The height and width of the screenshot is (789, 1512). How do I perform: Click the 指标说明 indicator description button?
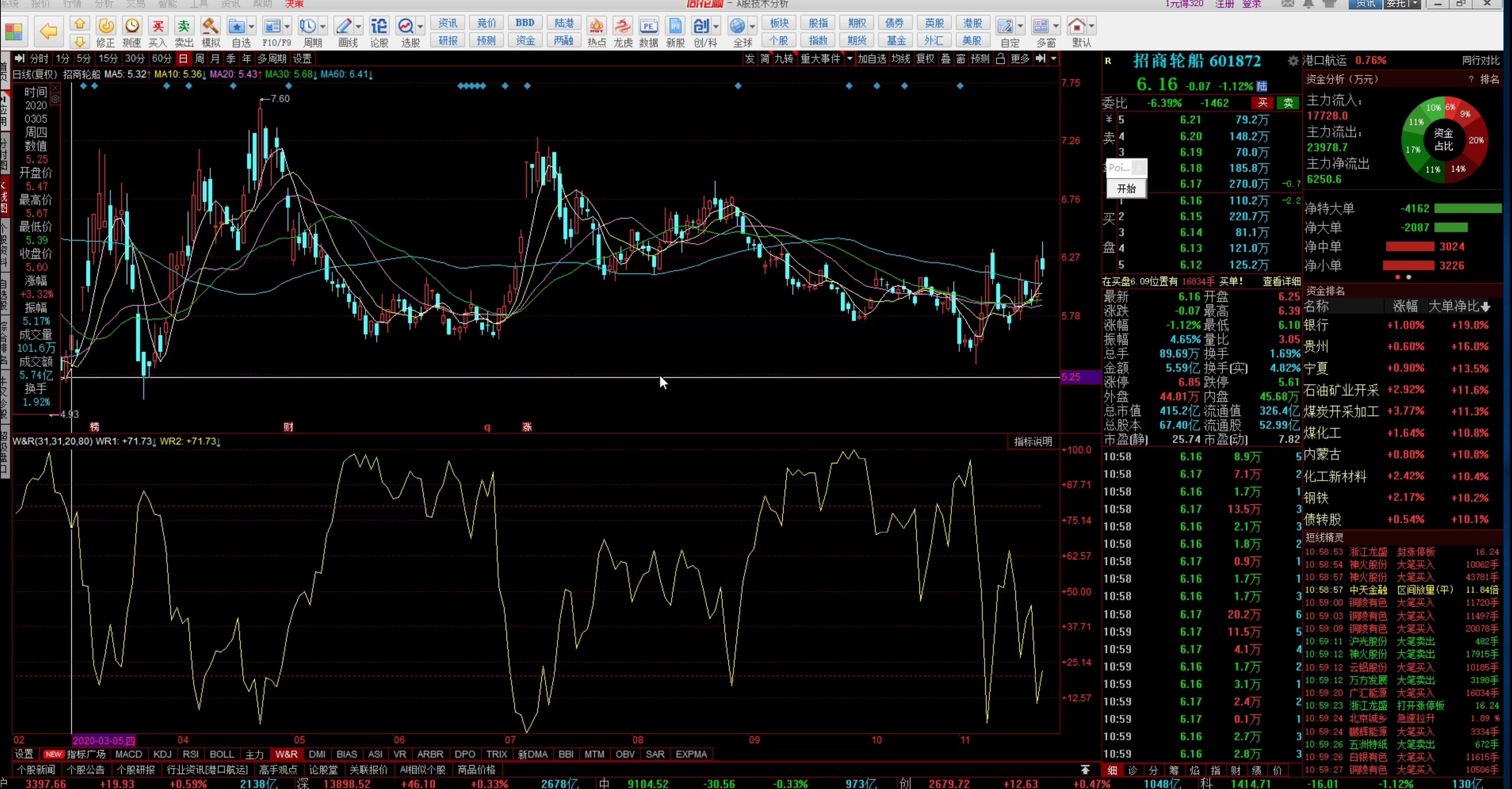tap(1033, 441)
